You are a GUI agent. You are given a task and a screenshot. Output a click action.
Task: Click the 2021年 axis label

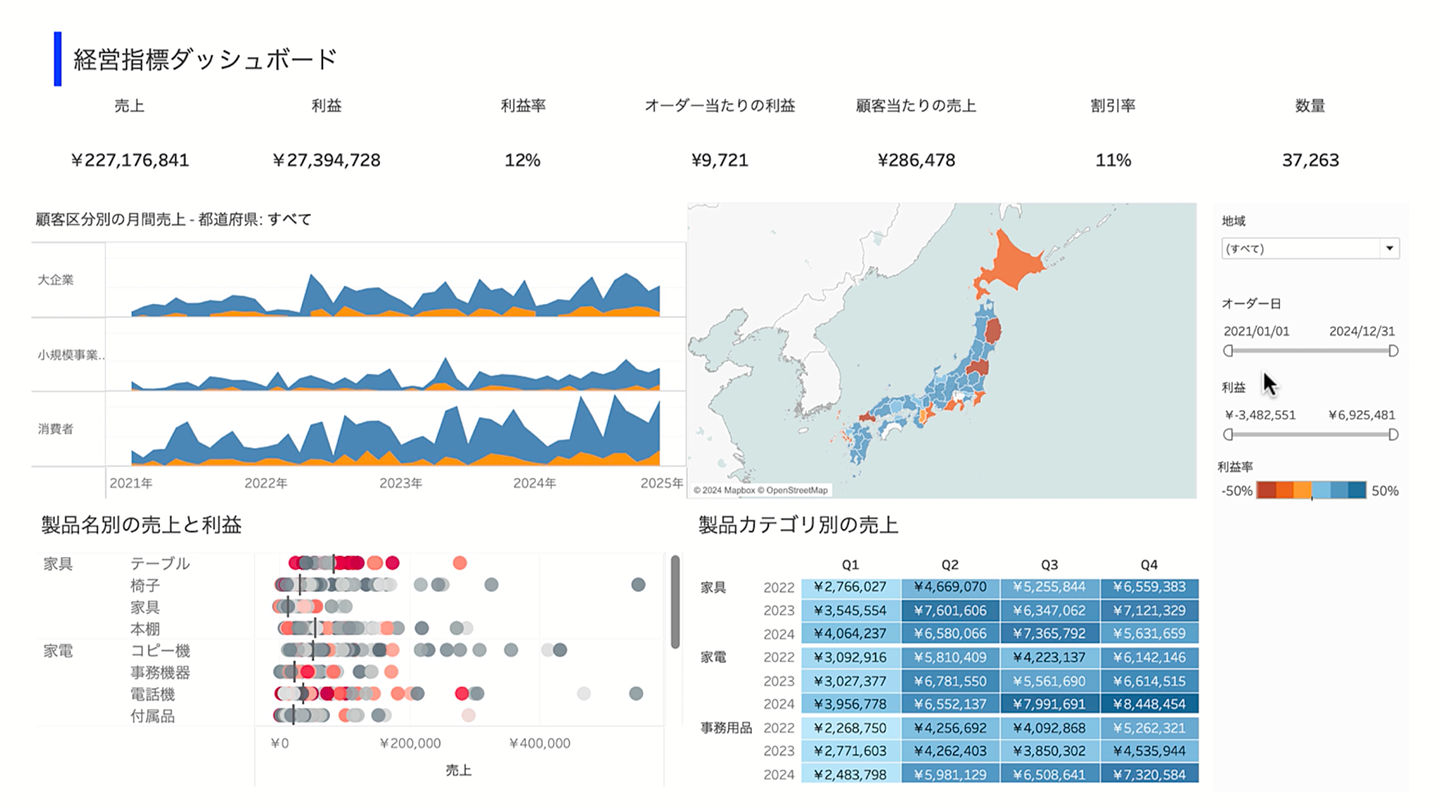131,483
